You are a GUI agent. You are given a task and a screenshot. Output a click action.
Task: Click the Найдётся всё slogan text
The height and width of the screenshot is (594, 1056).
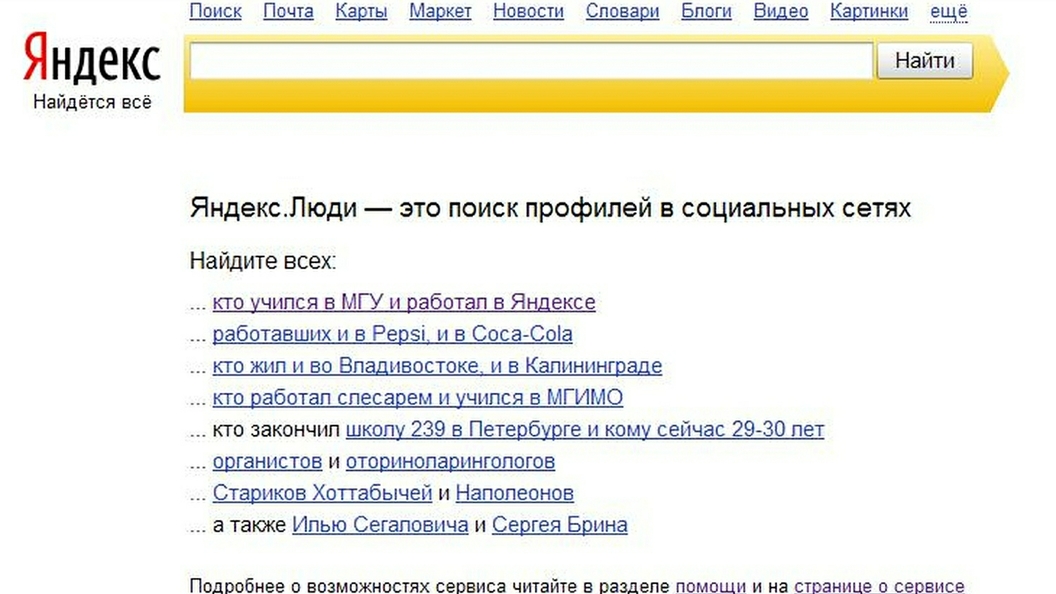tap(92, 102)
